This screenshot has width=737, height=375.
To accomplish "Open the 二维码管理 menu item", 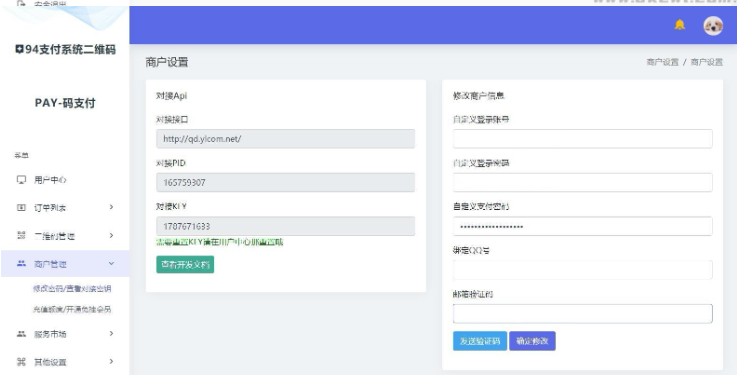I will click(65, 236).
